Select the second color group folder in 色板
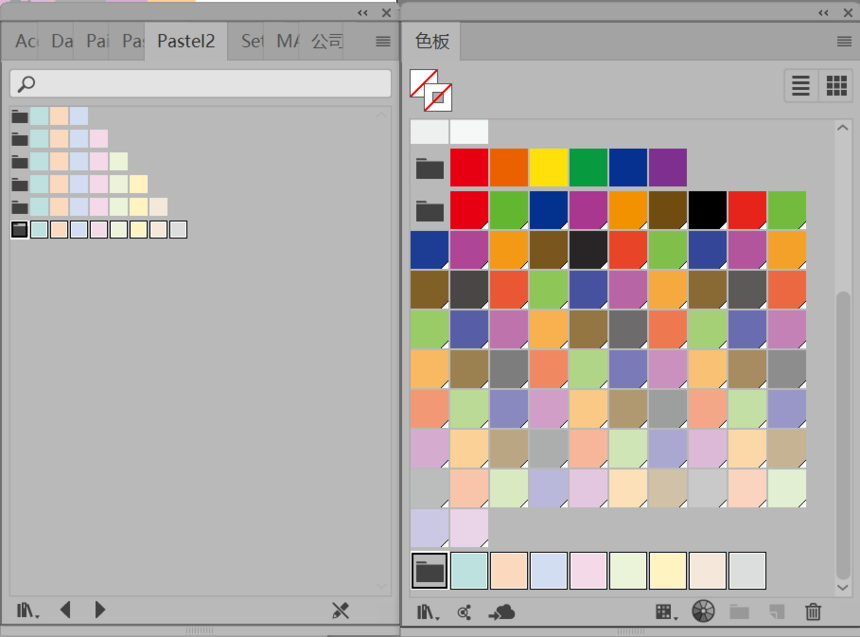The height and width of the screenshot is (637, 860). coord(429,210)
